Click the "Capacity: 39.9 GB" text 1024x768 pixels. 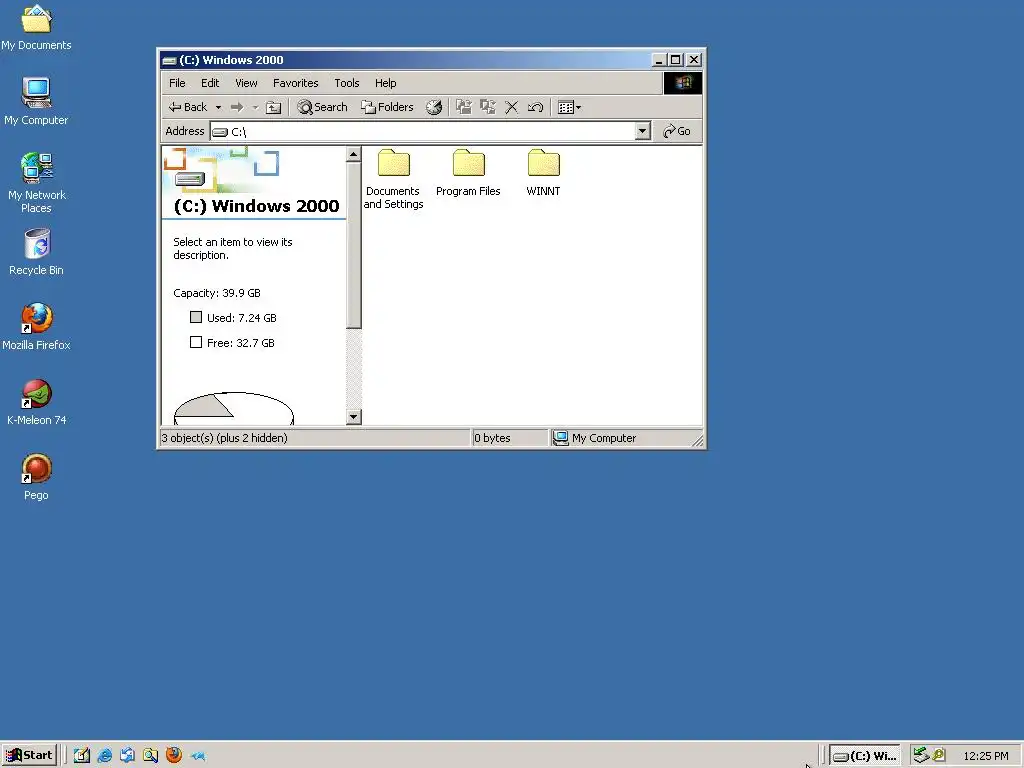[217, 293]
